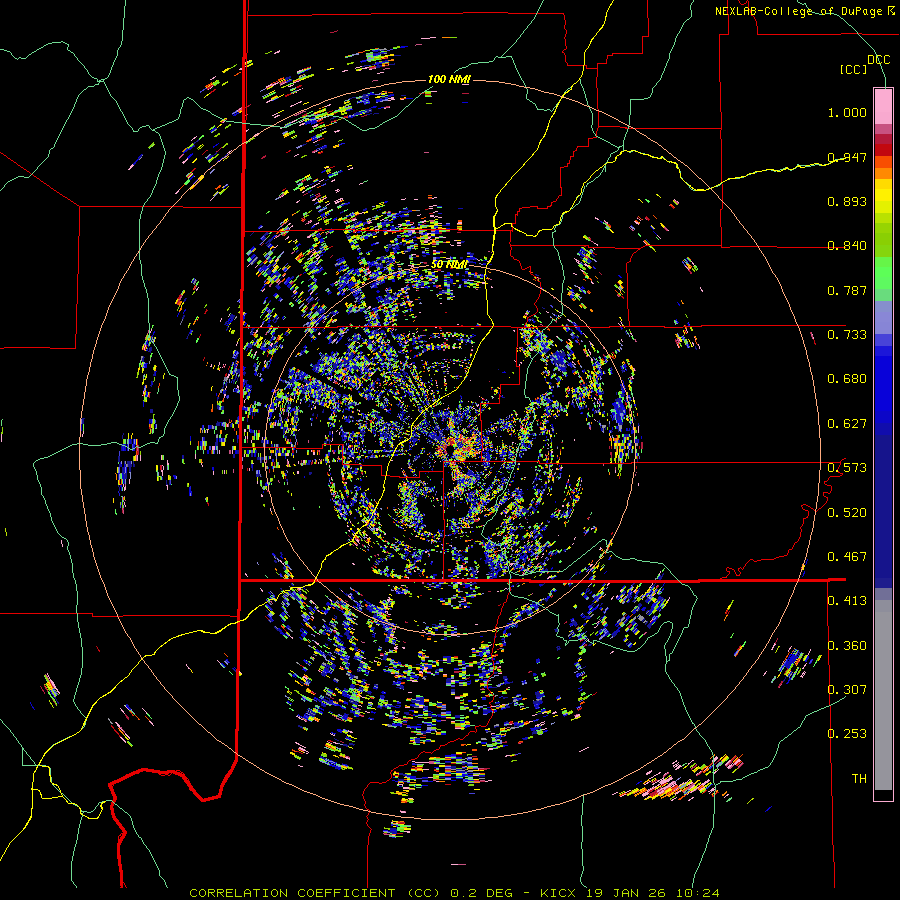Pick the dark navy color bar segment
Viewport: 900px width, 900px height.
883,511
